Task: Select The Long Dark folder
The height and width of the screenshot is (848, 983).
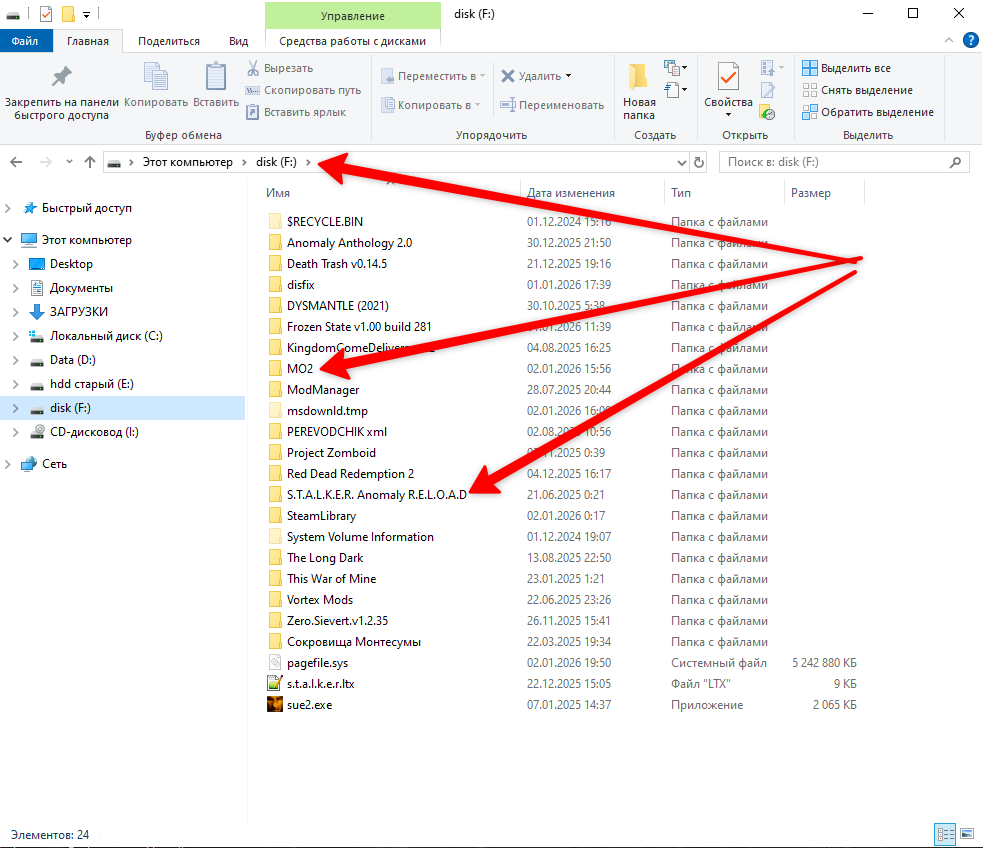Action: click(x=325, y=558)
